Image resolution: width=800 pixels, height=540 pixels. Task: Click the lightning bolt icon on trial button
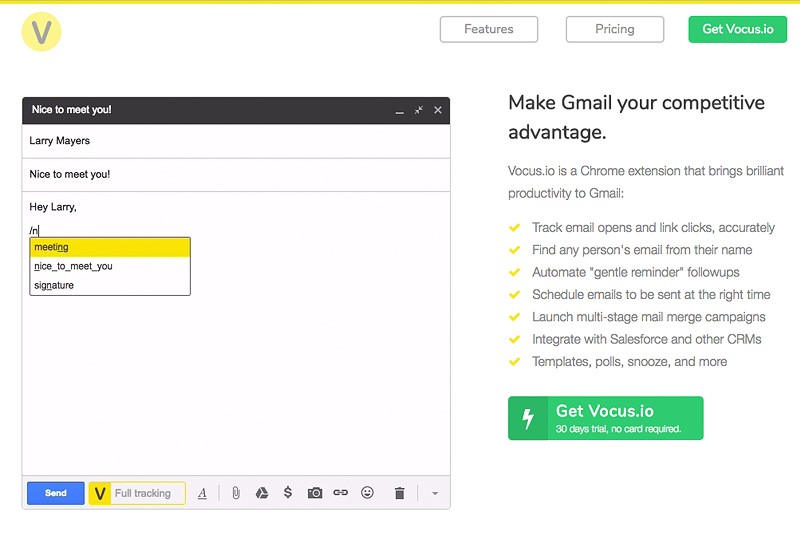[x=528, y=419]
